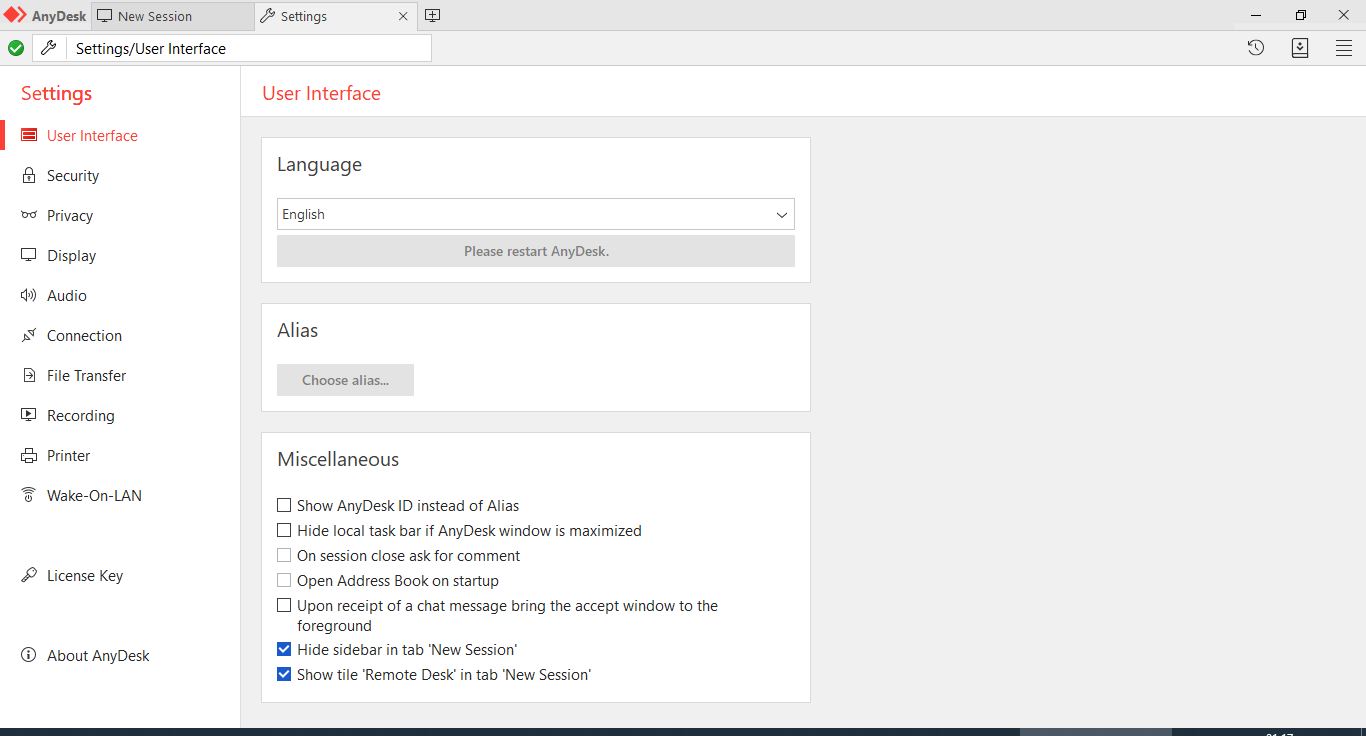Open Display settings
Viewport: 1366px width, 736px height.
(x=72, y=256)
